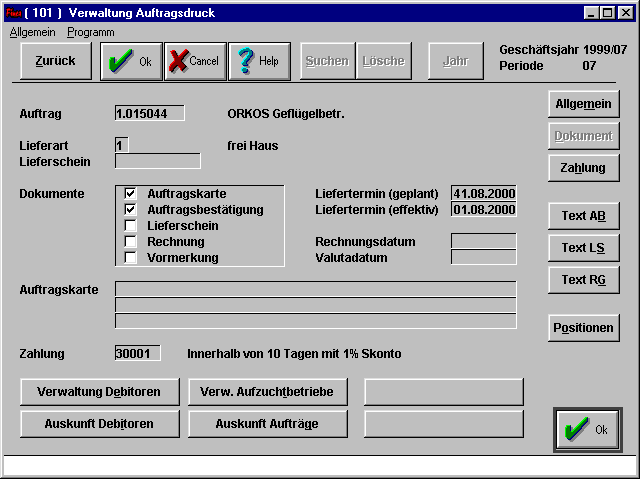The height and width of the screenshot is (479, 640).
Task: Click the application icon in the title bar
Action: click(12, 13)
